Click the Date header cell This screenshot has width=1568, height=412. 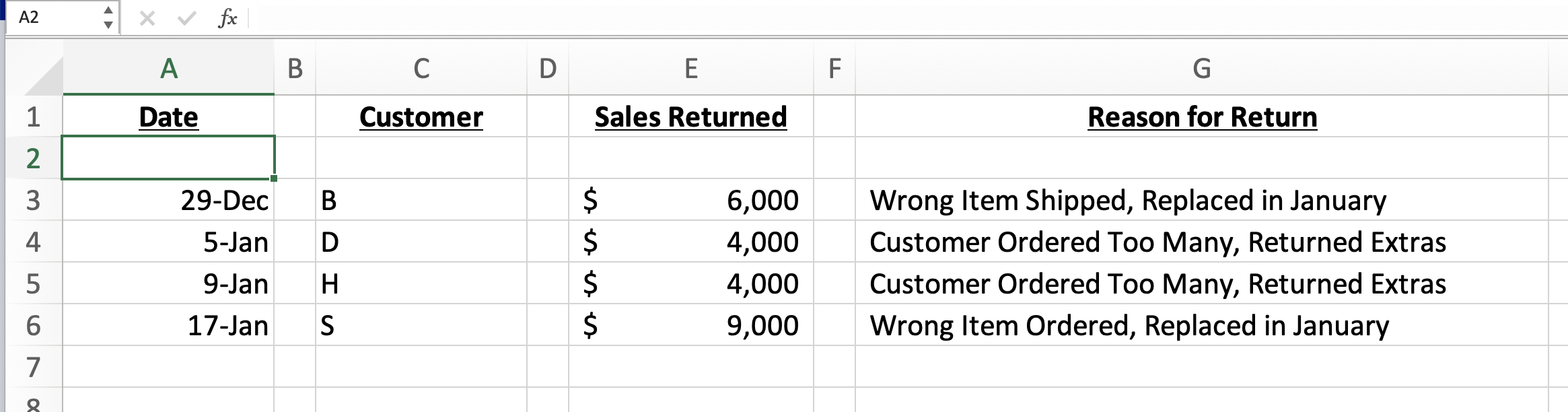[168, 116]
